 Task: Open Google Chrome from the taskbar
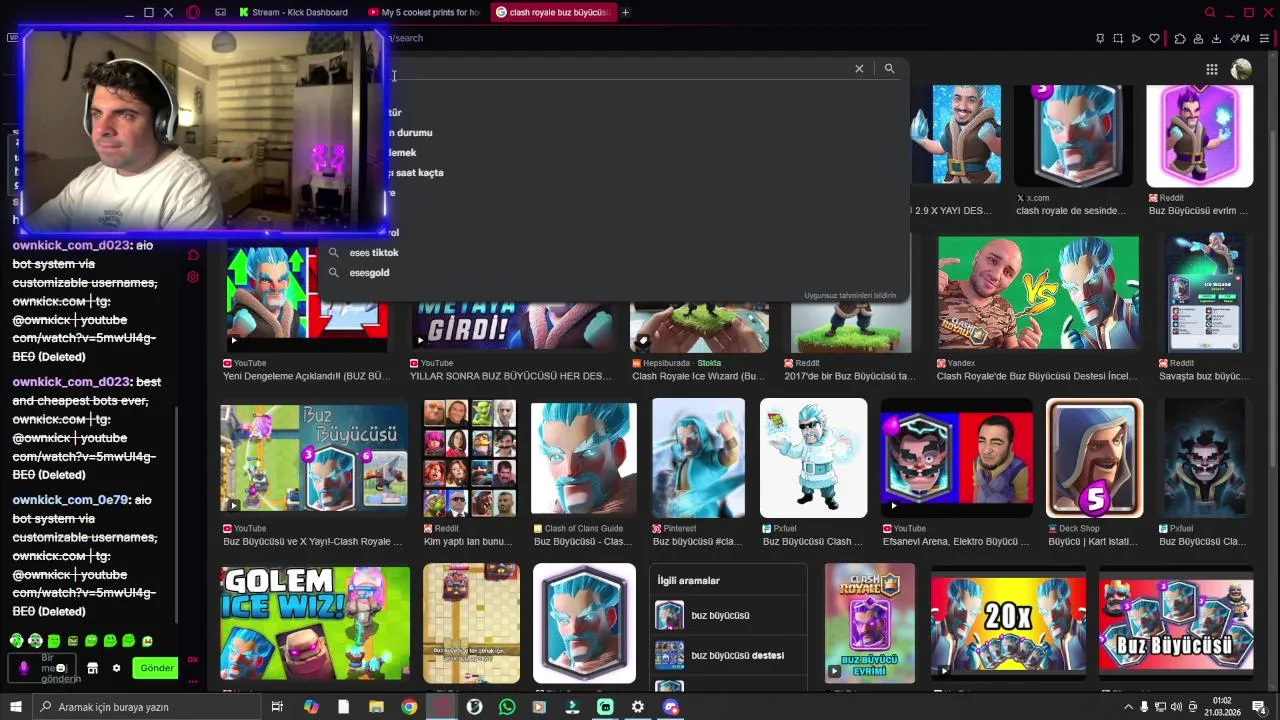409,707
